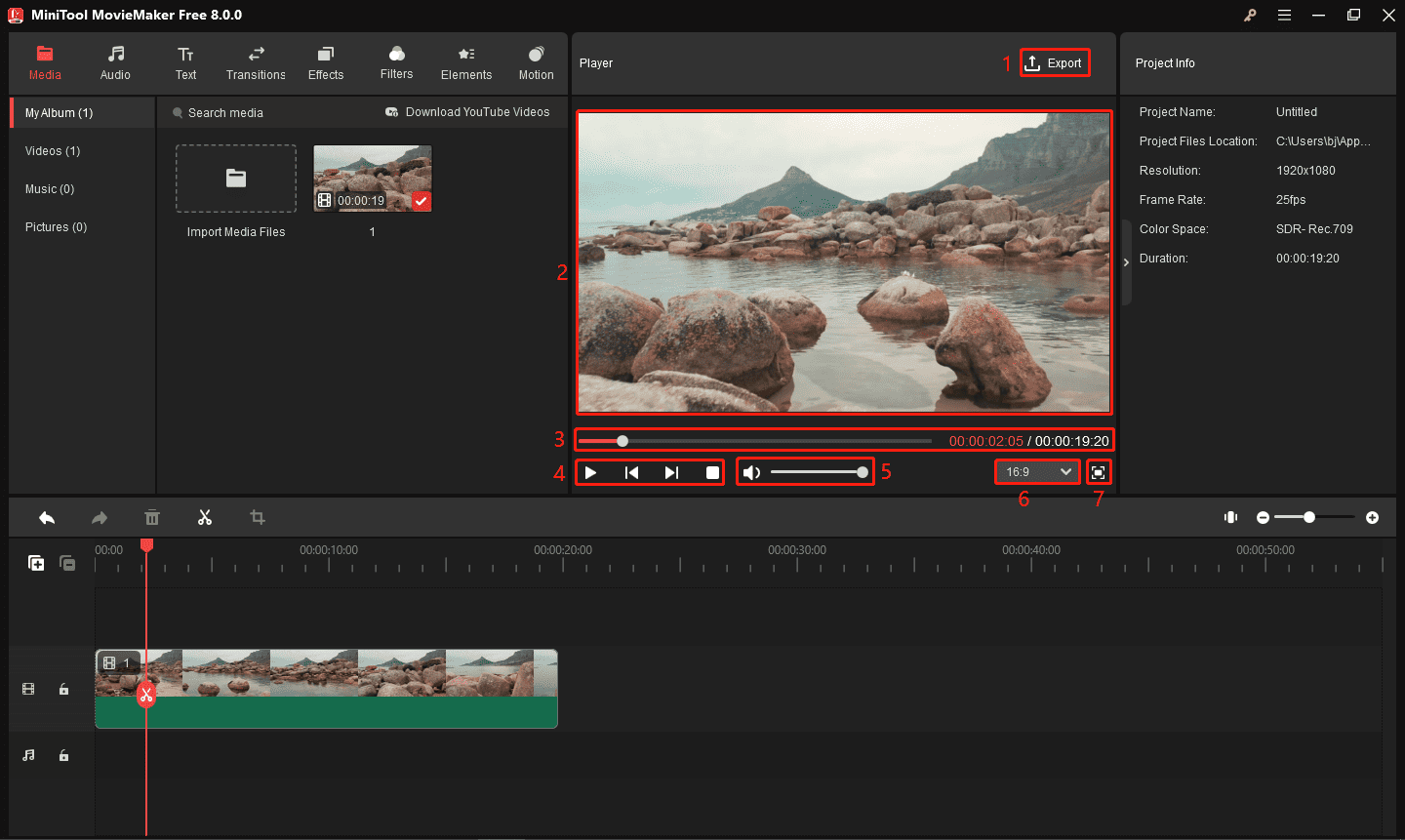Open the Elements tab
This screenshot has width=1405, height=840.
[x=466, y=63]
